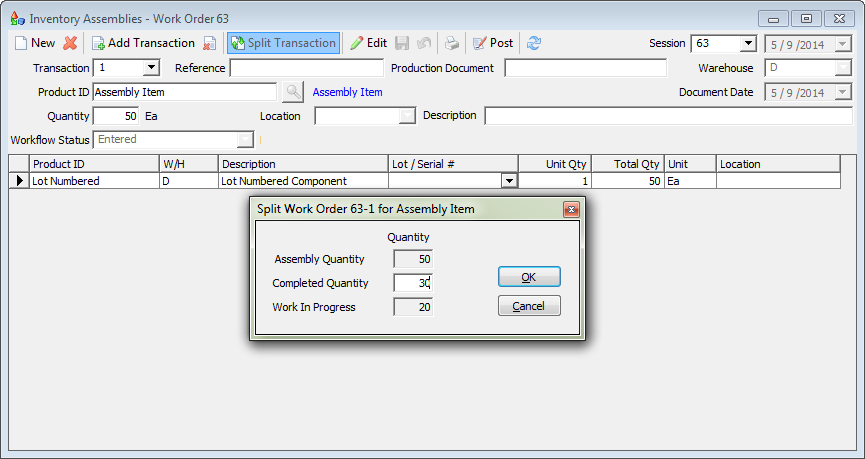Viewport: 865px width, 459px height.
Task: Open the Workflow Status dropdown
Action: click(x=245, y=140)
